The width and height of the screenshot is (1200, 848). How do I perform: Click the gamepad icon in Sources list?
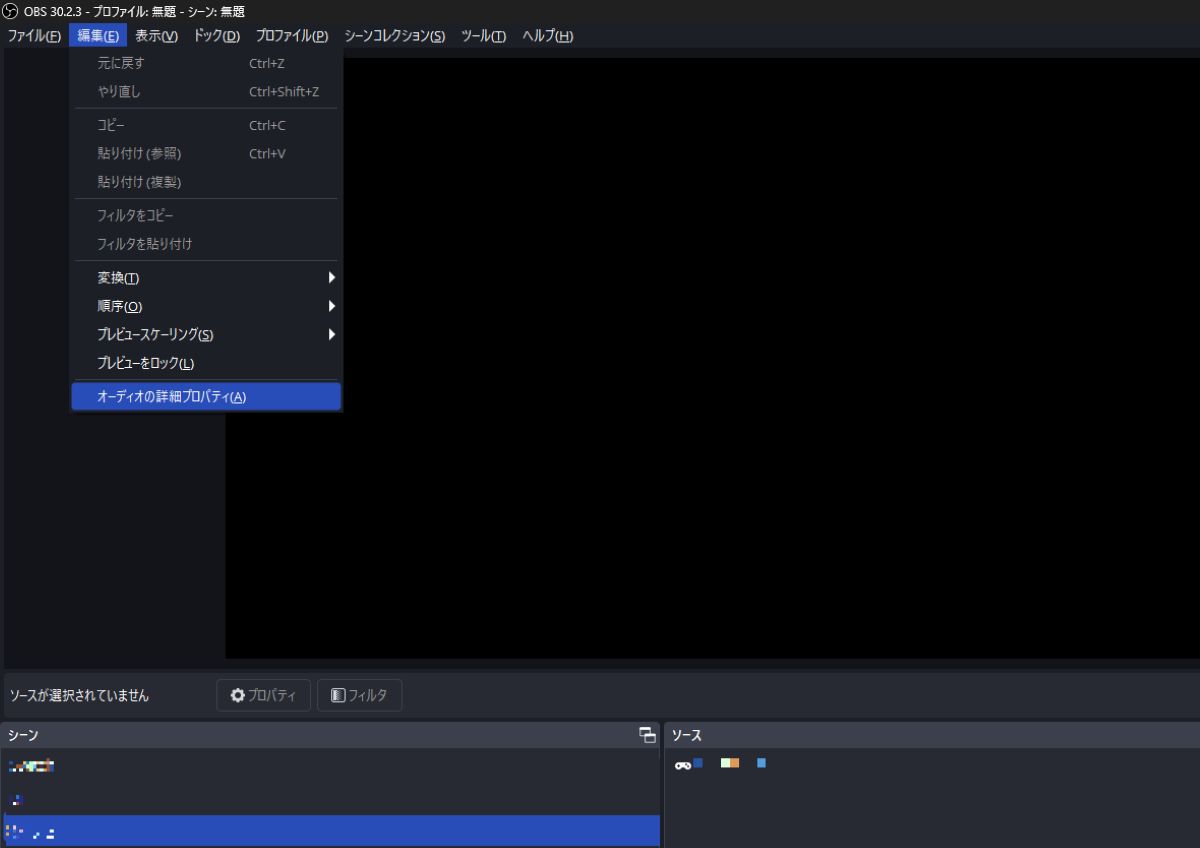682,764
